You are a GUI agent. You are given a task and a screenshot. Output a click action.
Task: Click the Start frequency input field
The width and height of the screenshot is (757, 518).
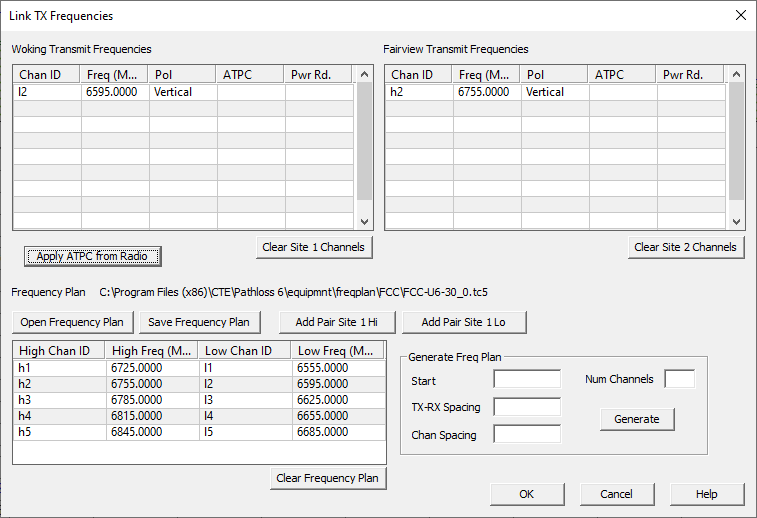(527, 379)
